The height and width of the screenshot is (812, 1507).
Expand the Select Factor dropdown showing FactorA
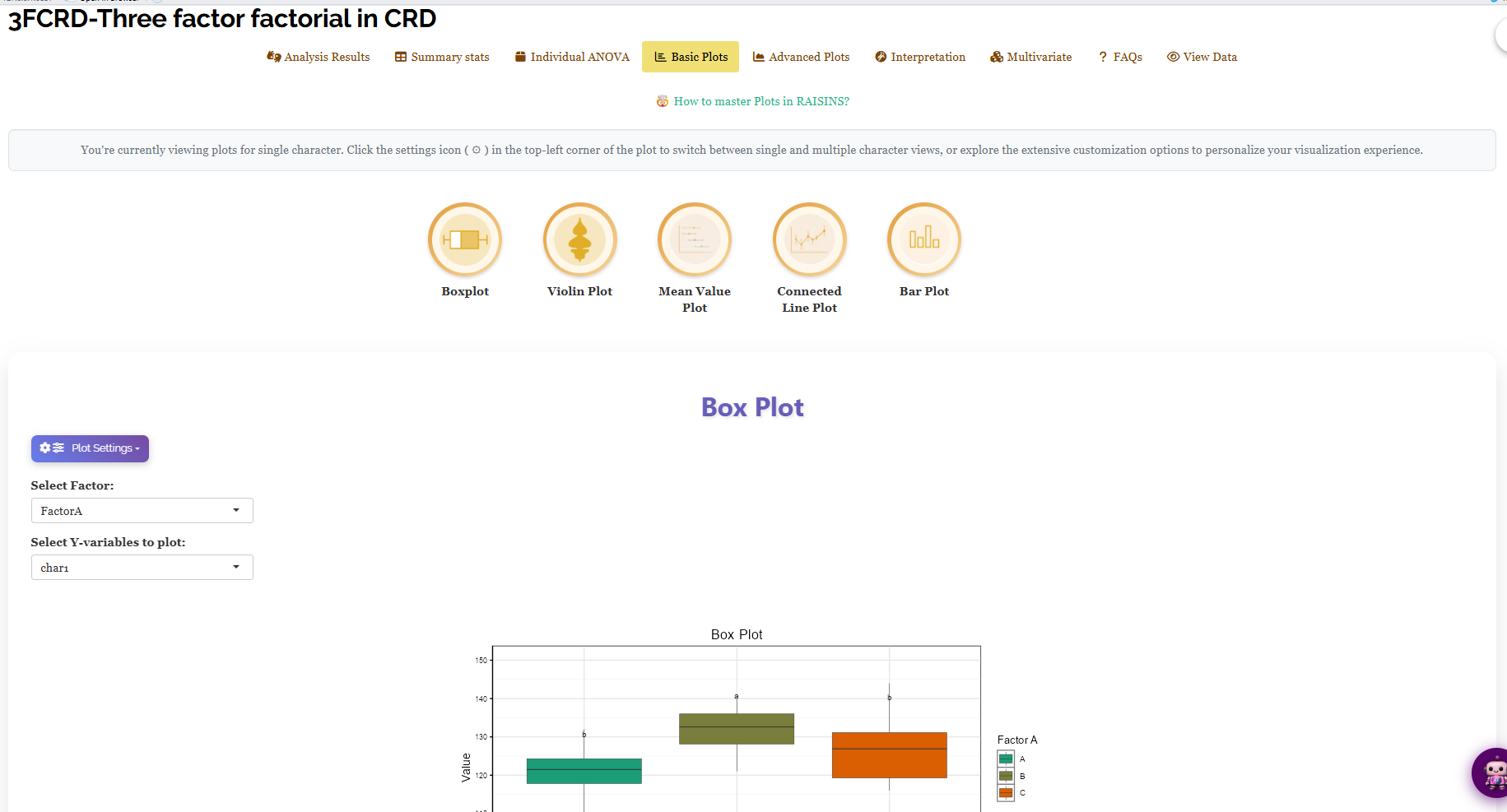142,511
